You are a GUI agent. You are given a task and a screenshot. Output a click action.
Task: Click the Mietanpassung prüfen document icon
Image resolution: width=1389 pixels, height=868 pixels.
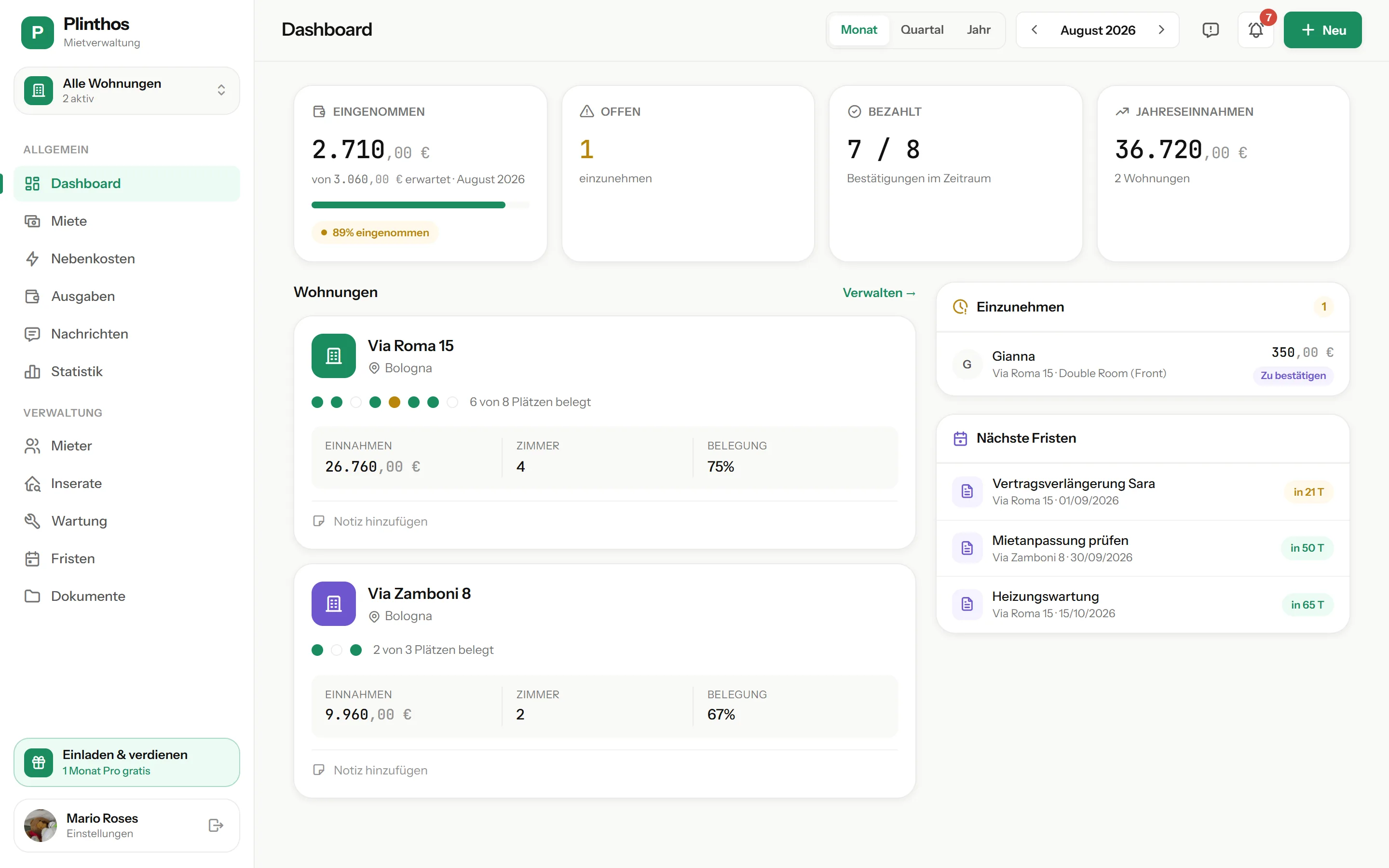pyautogui.click(x=967, y=548)
